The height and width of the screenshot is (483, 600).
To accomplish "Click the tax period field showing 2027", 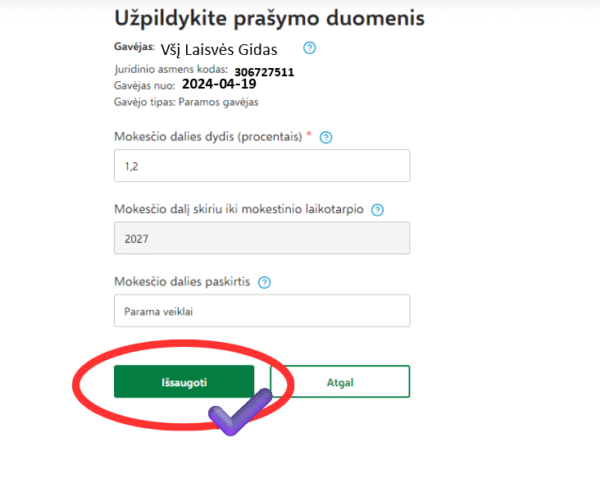I will click(262, 239).
